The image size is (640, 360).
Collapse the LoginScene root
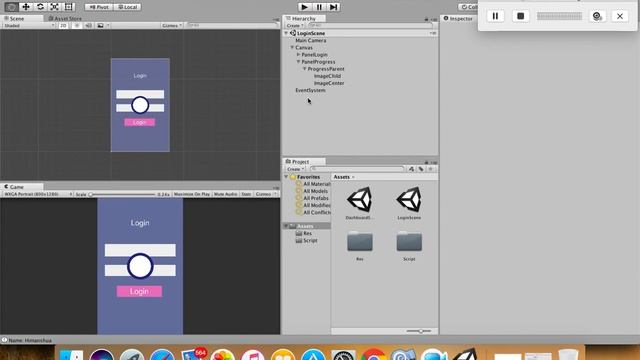(x=287, y=33)
